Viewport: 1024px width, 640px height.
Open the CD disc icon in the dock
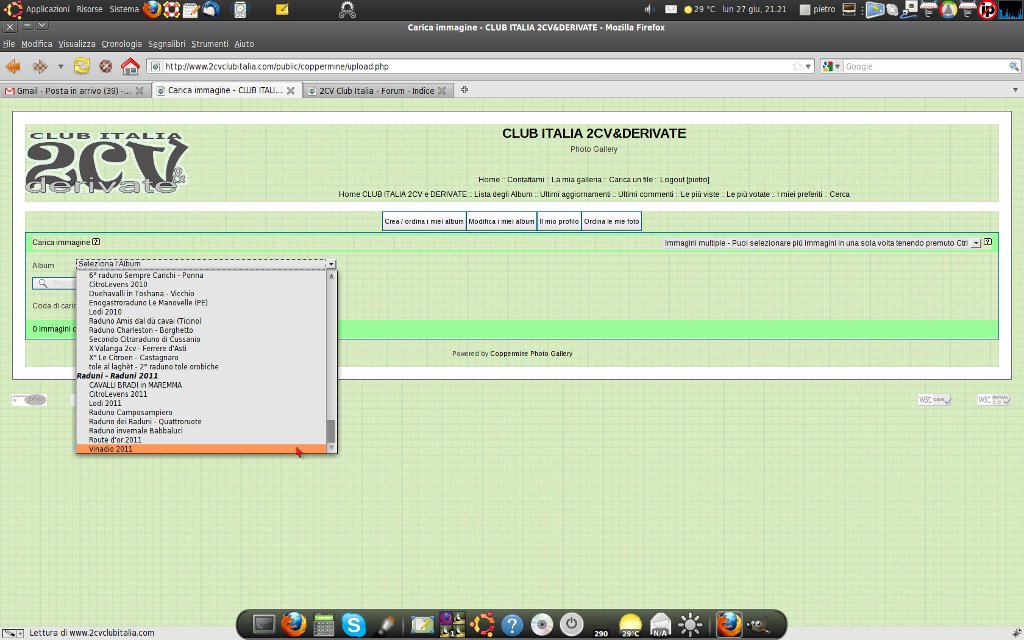tap(541, 625)
